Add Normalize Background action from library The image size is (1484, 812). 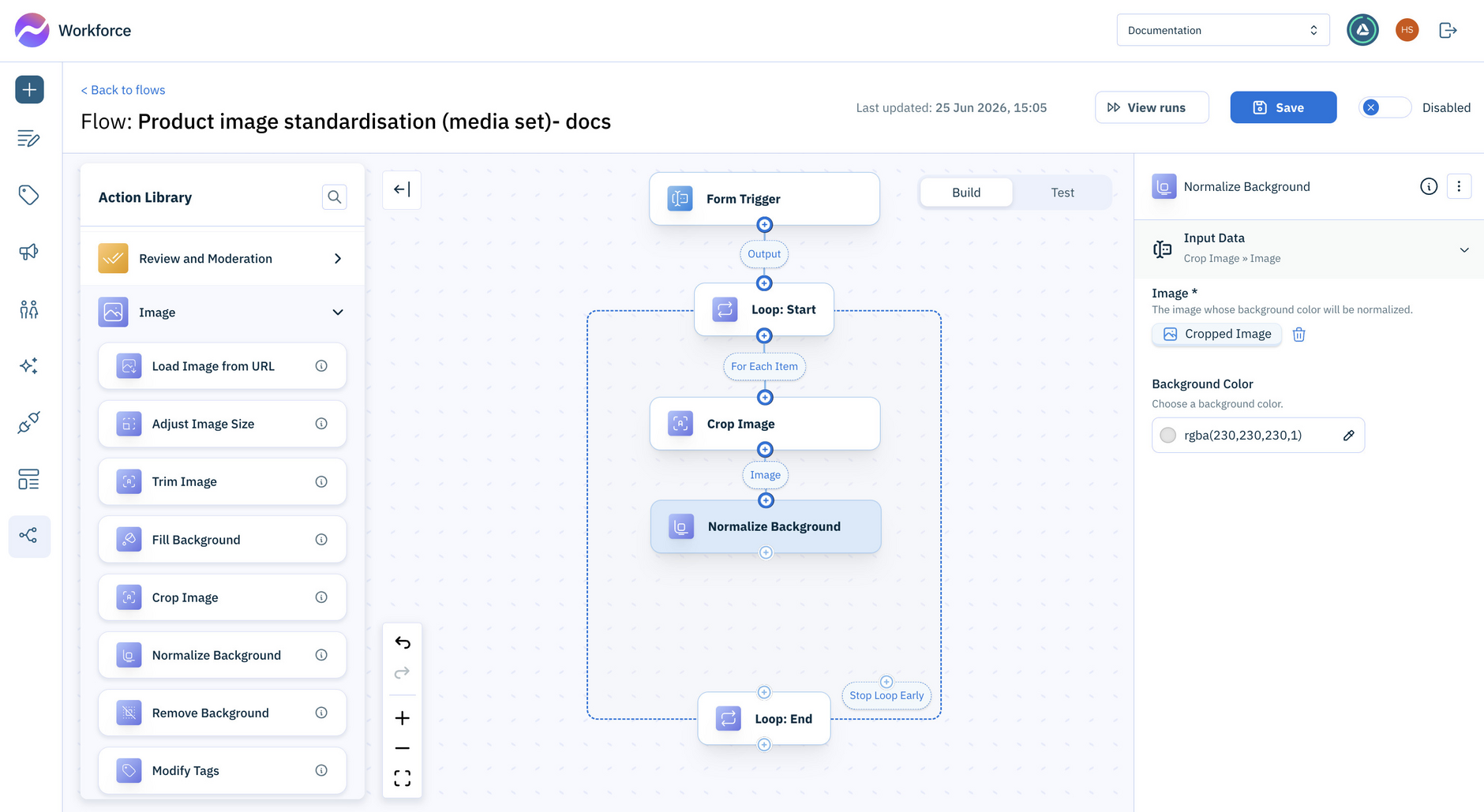(223, 655)
